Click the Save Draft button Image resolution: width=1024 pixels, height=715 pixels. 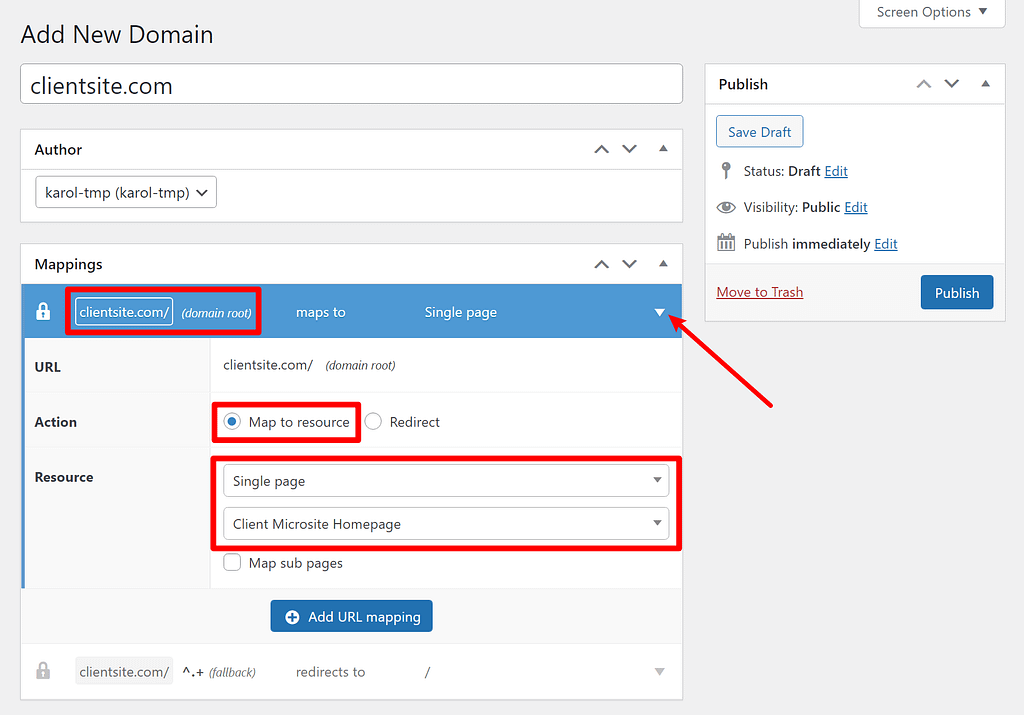[x=759, y=131]
